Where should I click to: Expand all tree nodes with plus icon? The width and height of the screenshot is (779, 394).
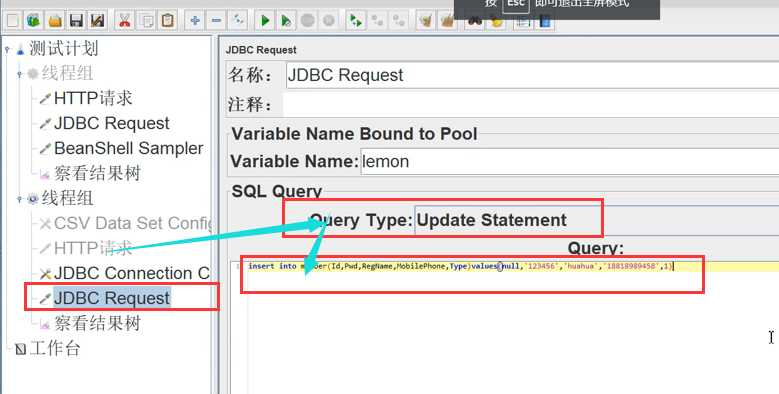pos(195,20)
